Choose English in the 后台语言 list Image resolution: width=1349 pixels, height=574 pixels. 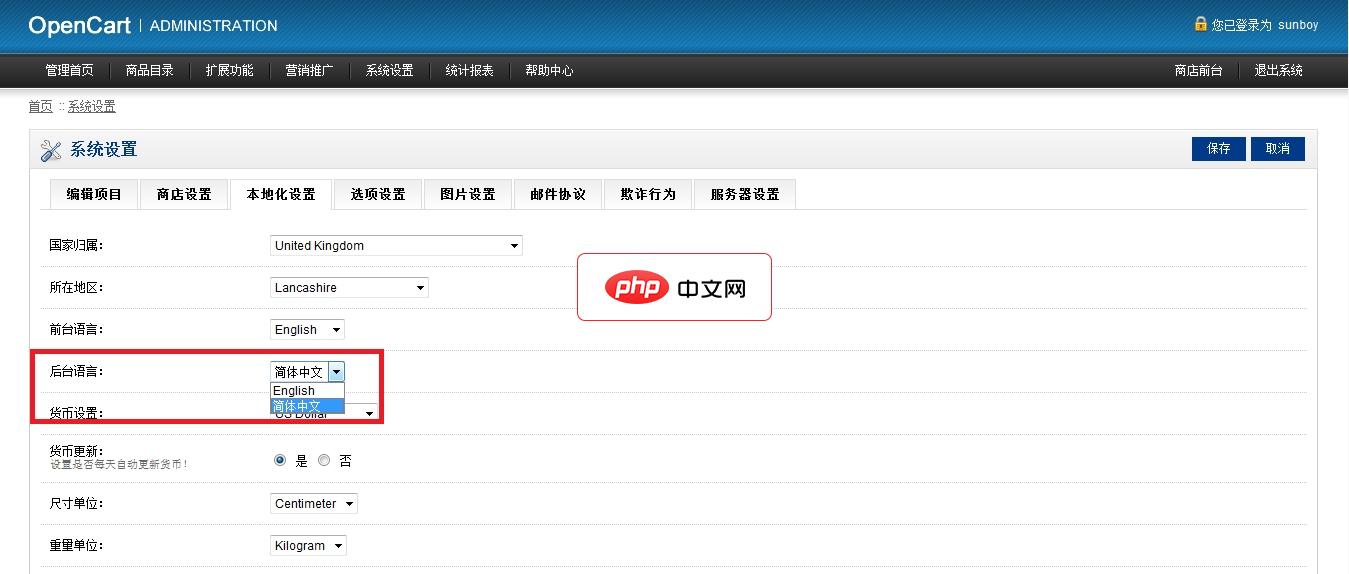click(x=307, y=391)
